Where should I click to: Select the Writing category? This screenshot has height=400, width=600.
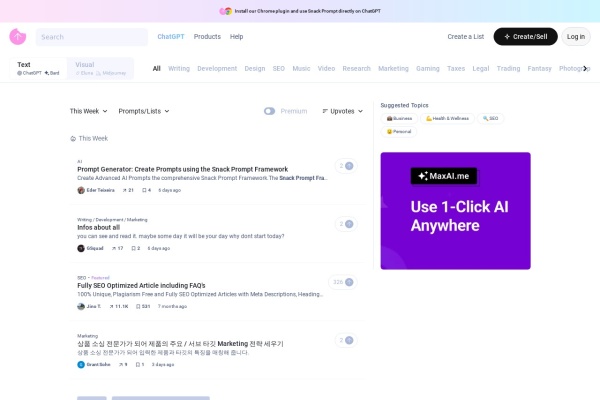coord(179,69)
